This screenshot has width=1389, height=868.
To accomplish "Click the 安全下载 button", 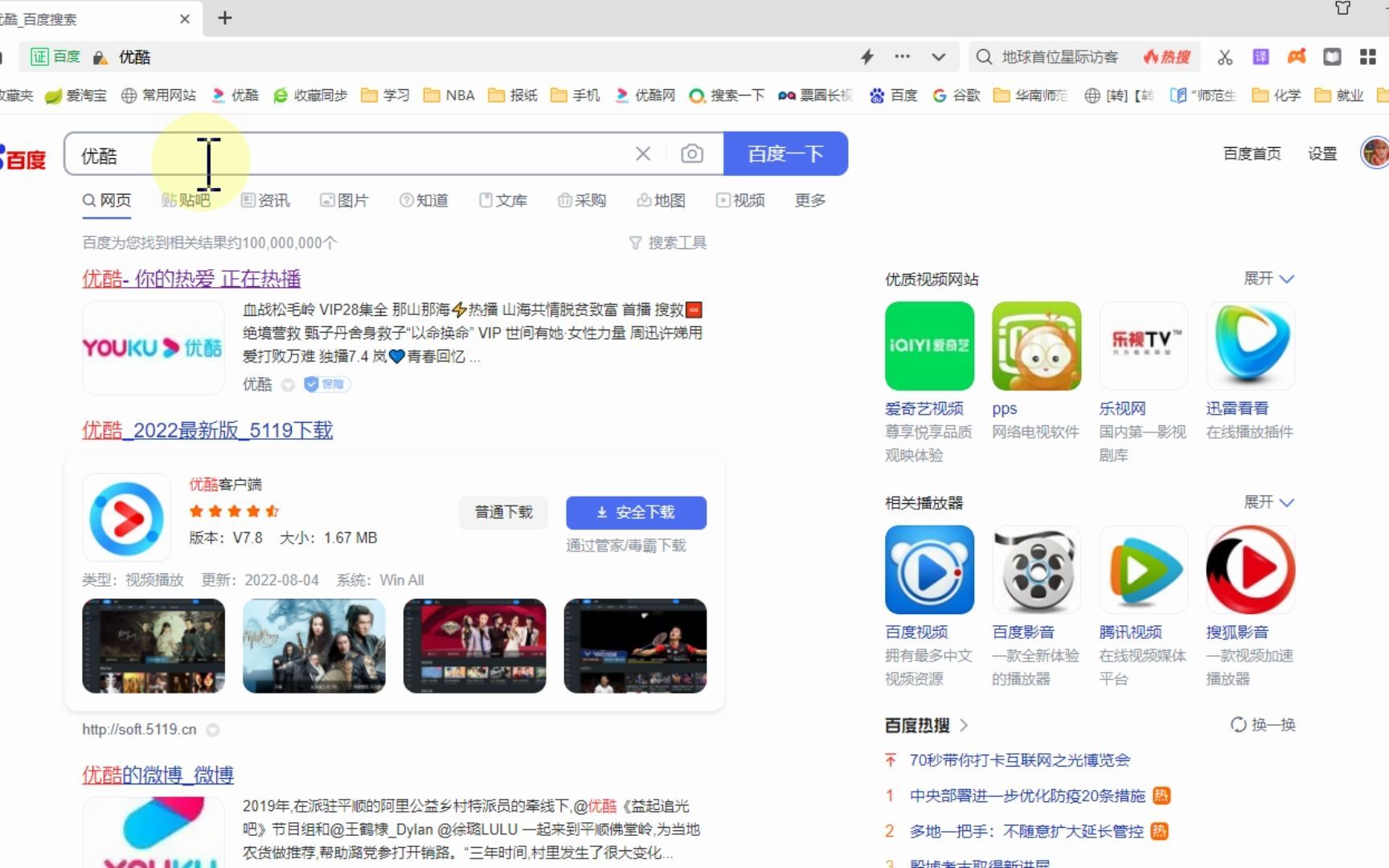I will [x=636, y=513].
